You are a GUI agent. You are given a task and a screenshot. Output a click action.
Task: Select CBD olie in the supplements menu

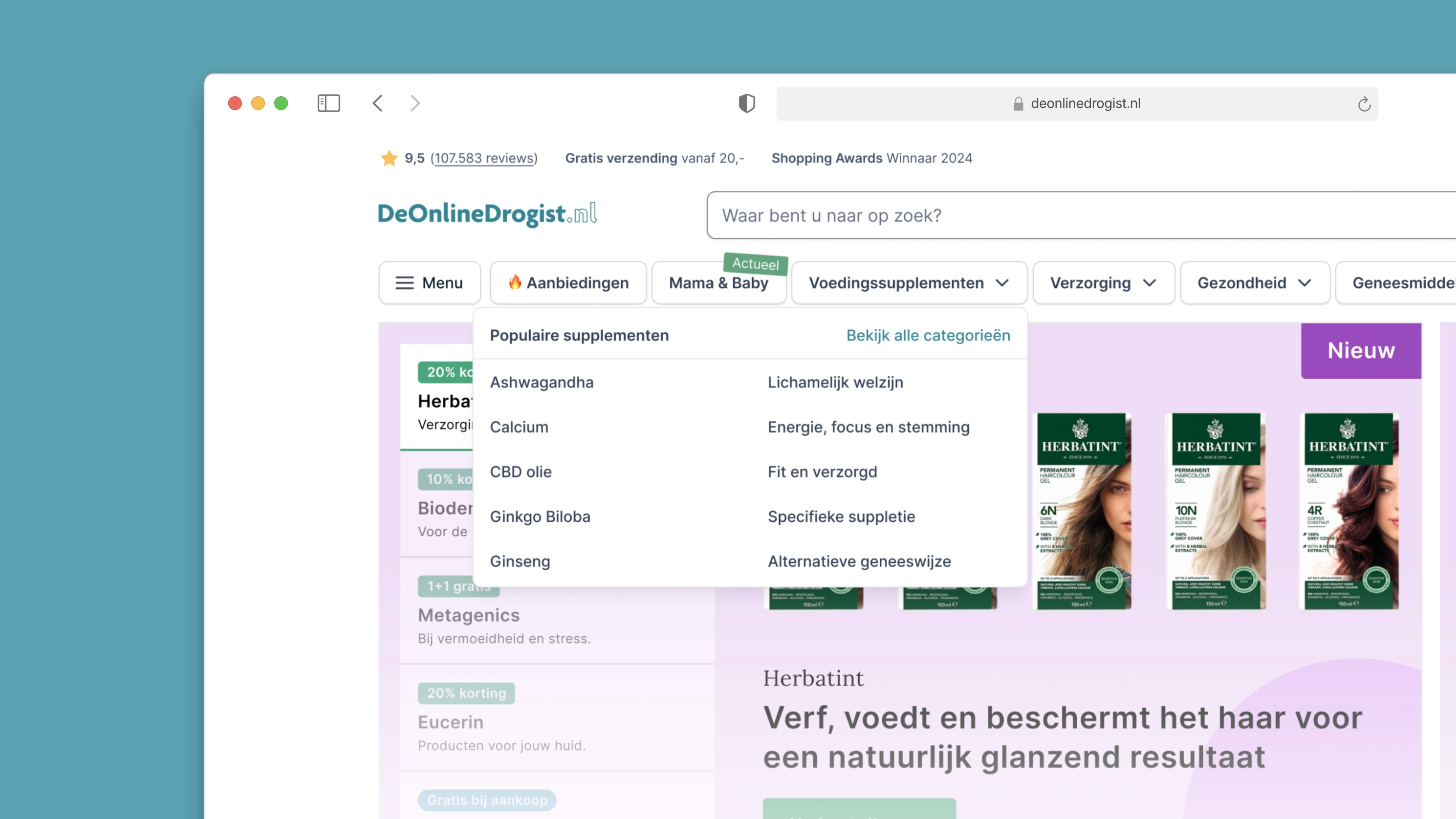pos(521,471)
